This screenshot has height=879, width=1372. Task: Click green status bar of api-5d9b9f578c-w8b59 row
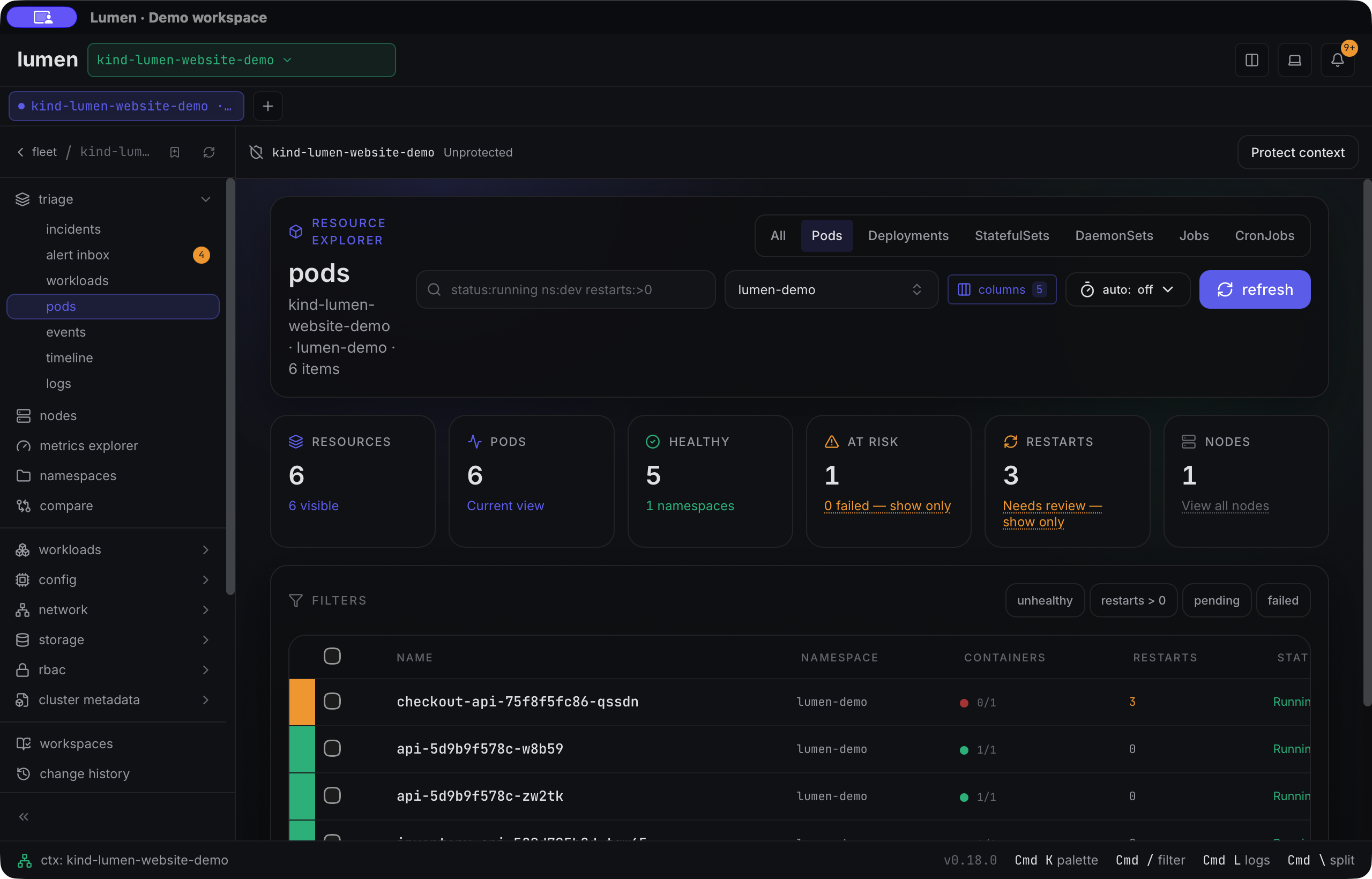[302, 749]
